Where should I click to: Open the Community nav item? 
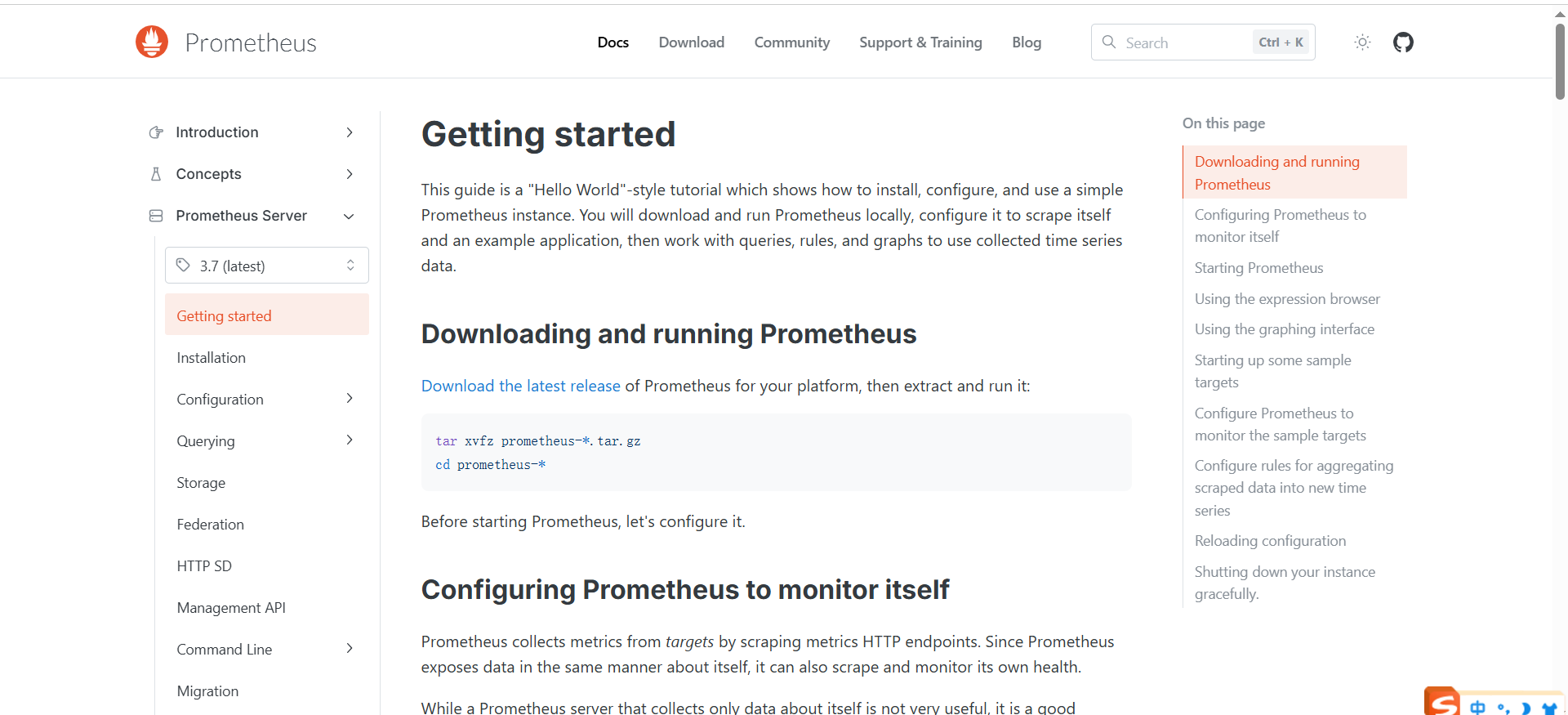click(x=792, y=42)
